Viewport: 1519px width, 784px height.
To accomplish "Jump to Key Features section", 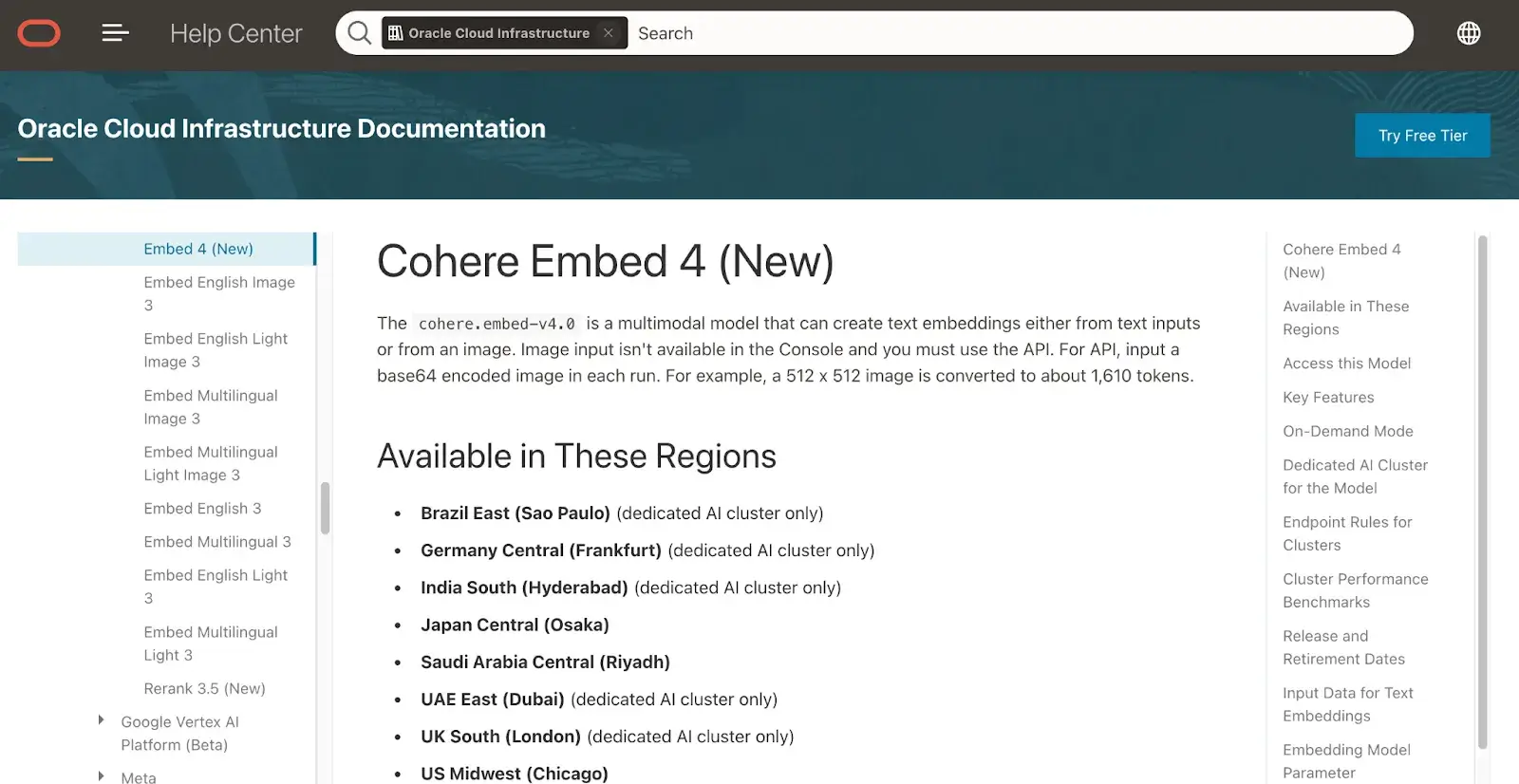I will pos(1328,397).
